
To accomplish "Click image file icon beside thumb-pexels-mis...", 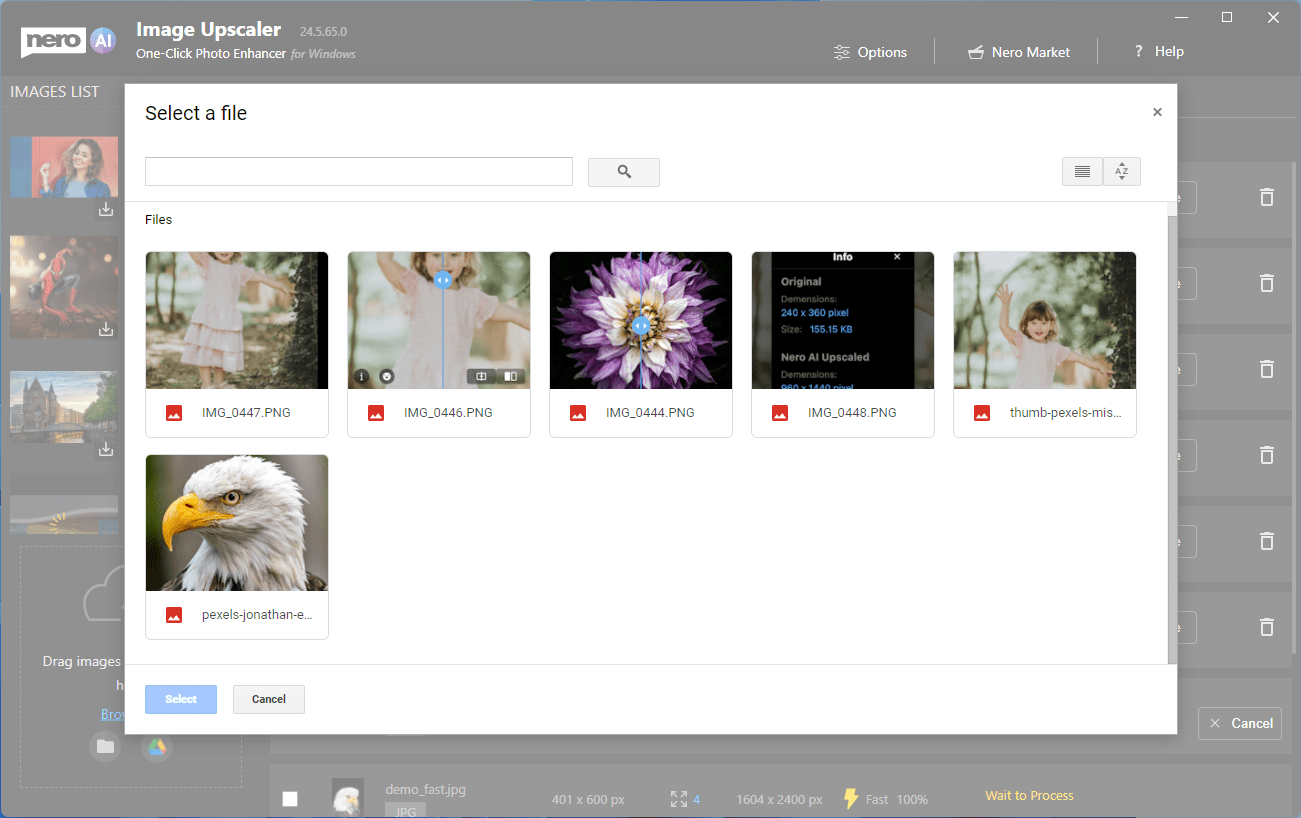I will (x=982, y=413).
